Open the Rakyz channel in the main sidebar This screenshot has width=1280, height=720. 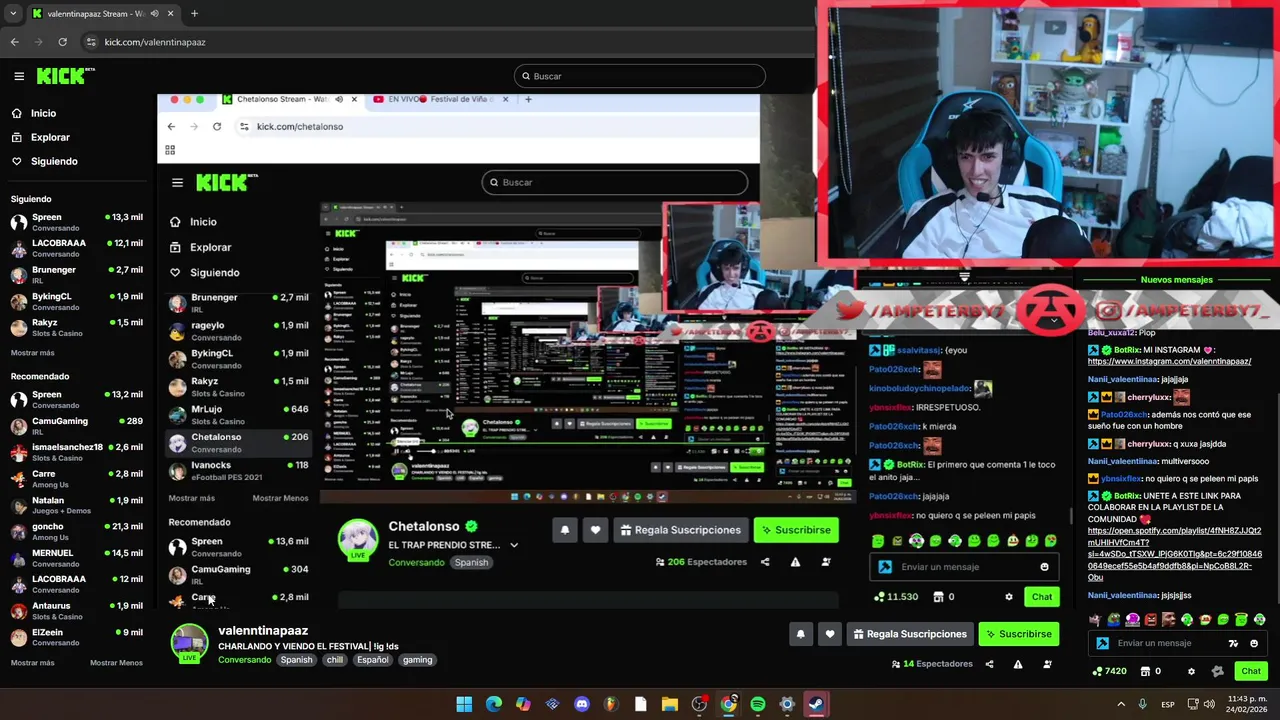click(76, 327)
